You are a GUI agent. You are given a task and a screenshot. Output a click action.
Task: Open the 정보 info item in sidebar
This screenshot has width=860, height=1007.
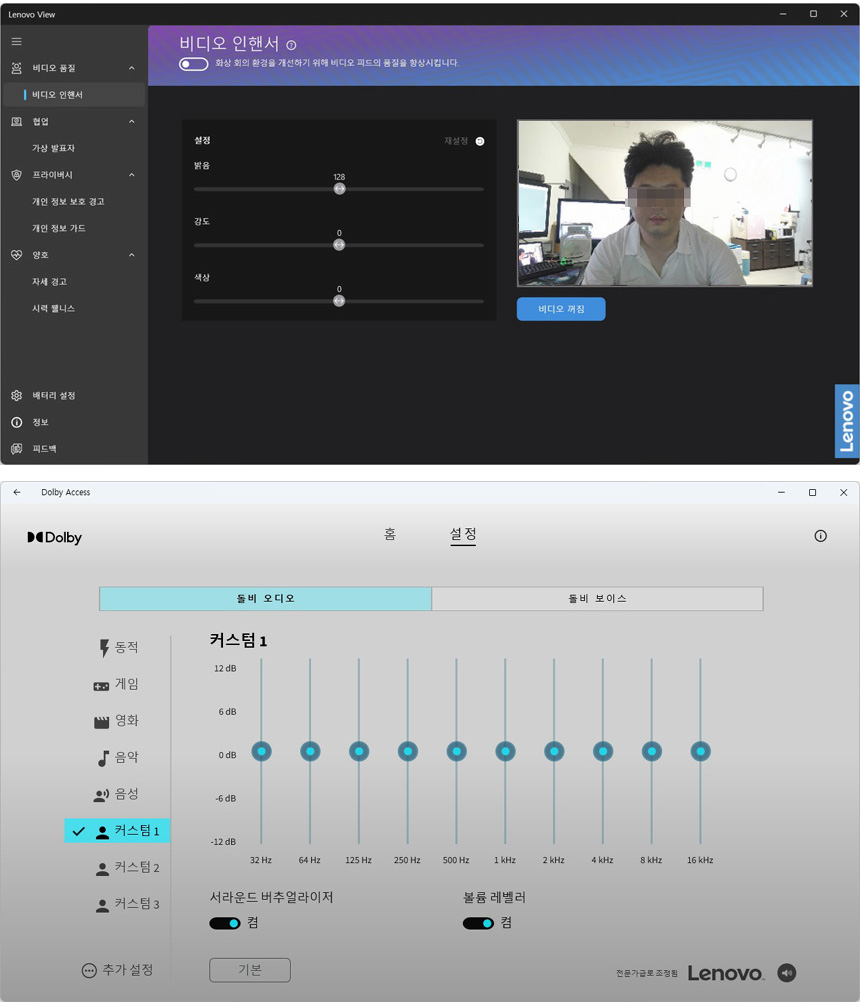coord(39,423)
